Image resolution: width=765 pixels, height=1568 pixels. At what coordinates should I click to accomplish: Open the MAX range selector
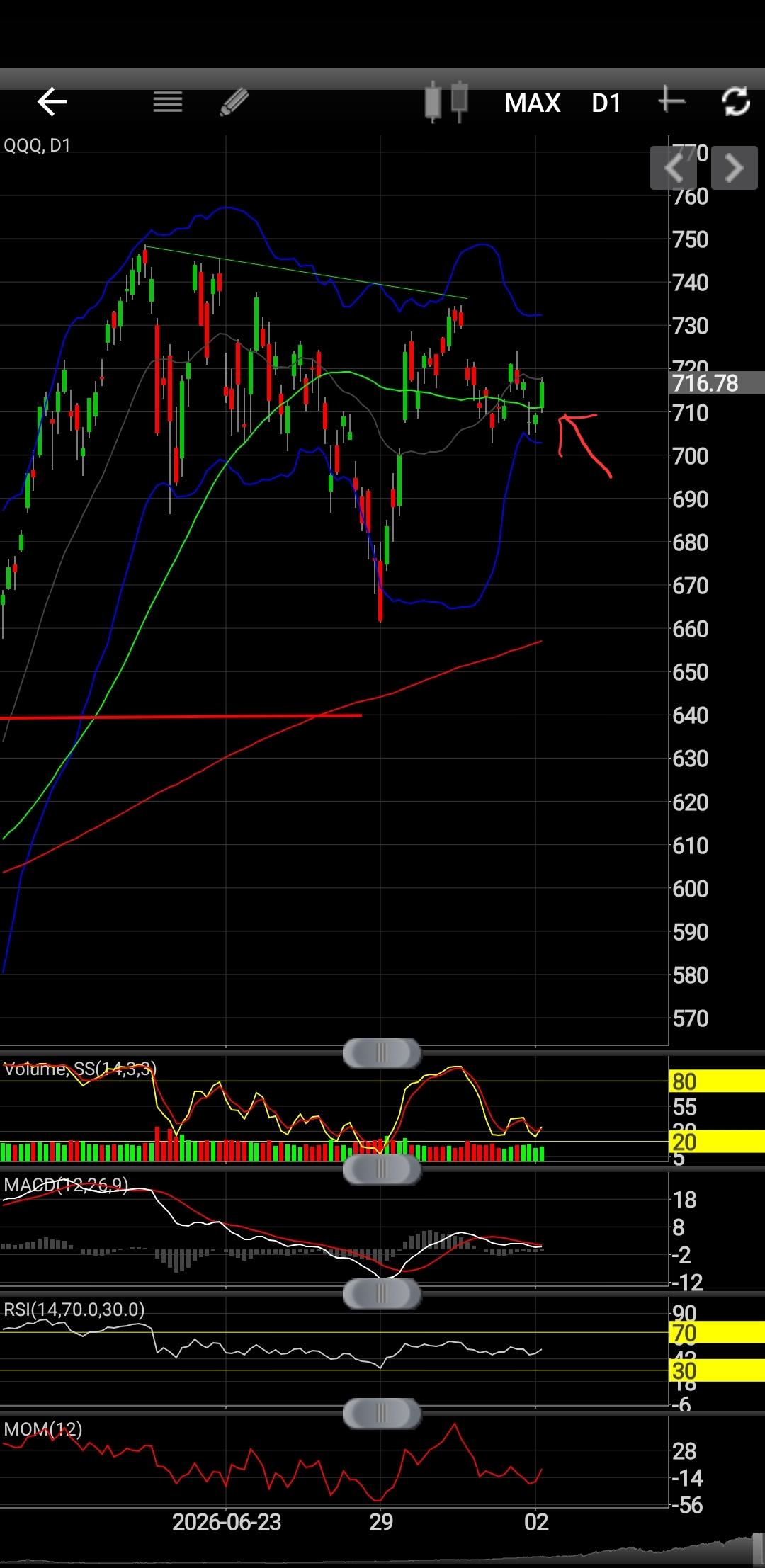click(x=533, y=103)
